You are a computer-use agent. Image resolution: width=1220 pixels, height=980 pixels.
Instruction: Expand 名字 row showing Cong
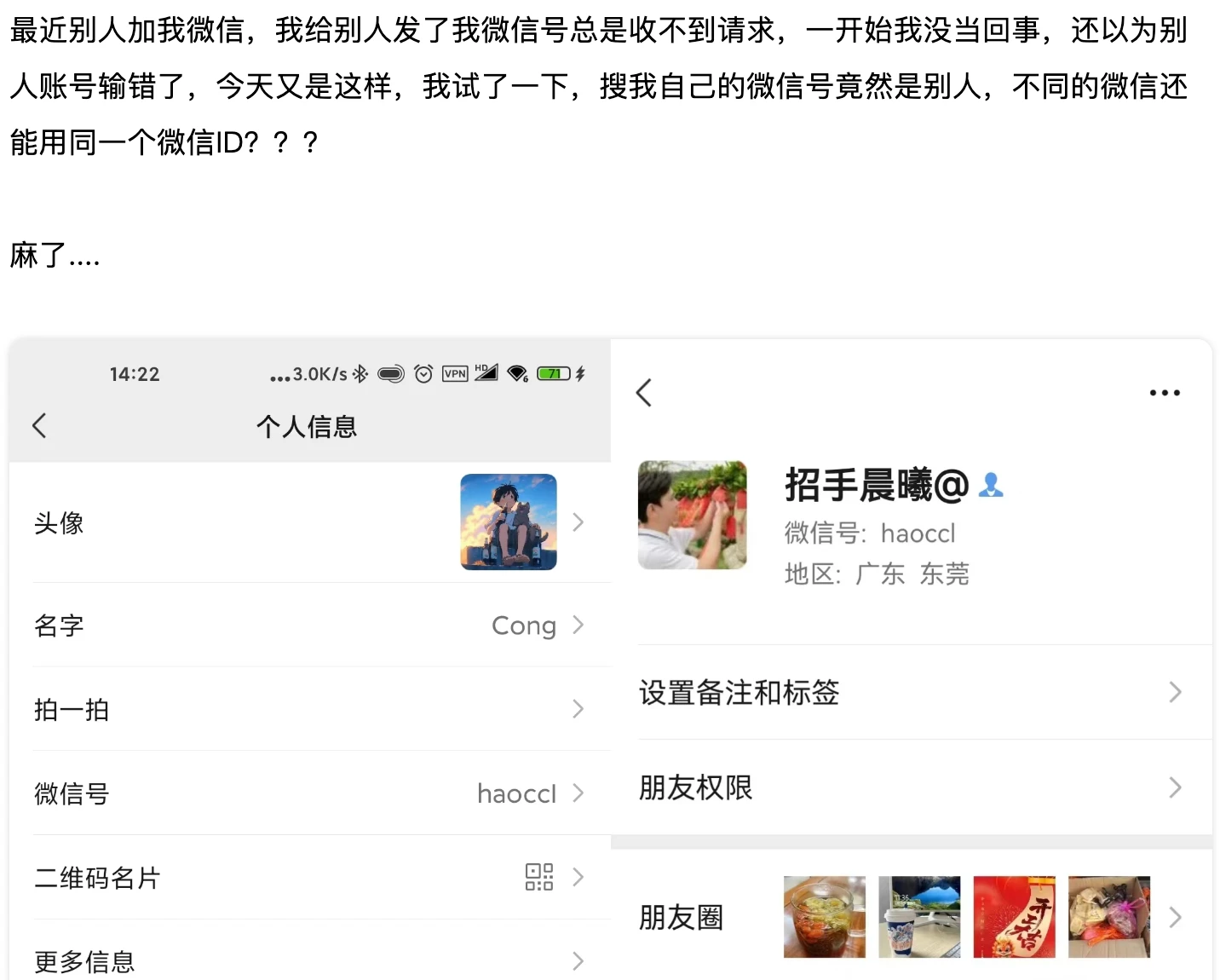578,625
